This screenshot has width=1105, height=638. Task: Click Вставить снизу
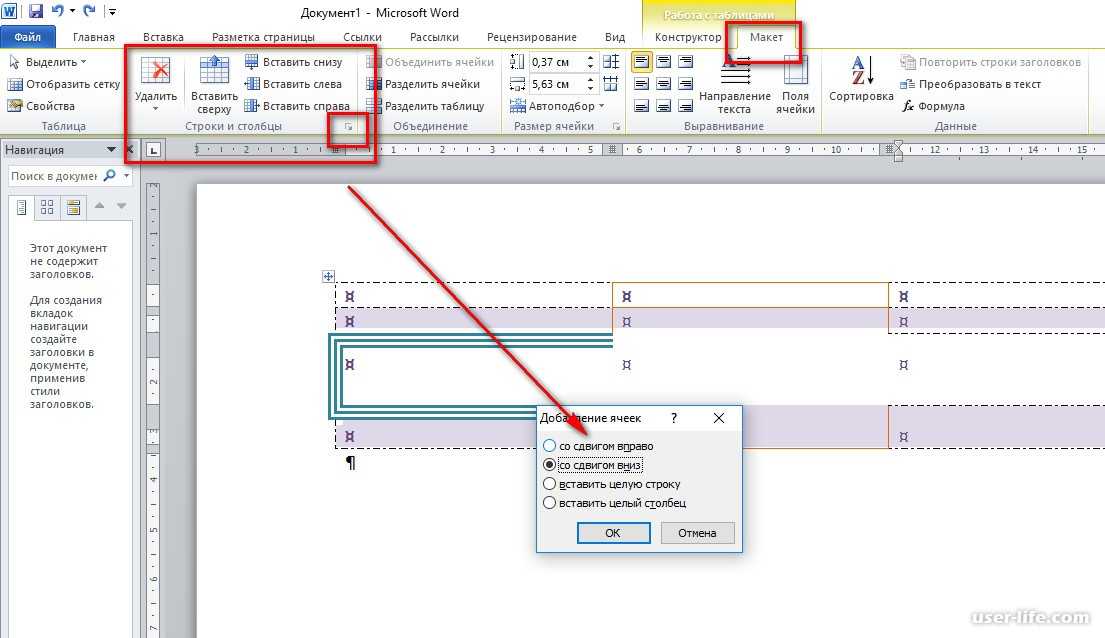coord(293,62)
